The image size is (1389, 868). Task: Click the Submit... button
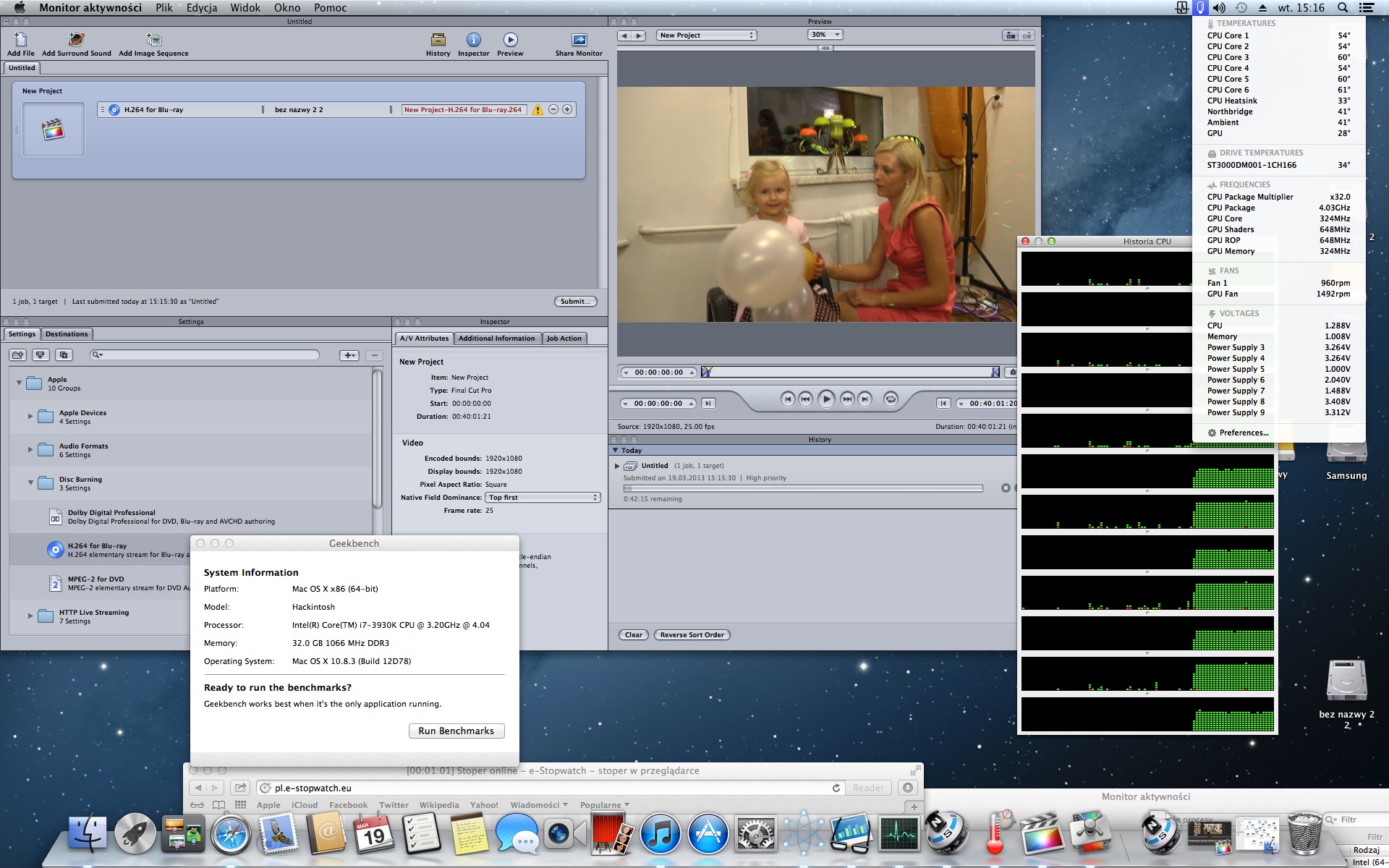(576, 302)
